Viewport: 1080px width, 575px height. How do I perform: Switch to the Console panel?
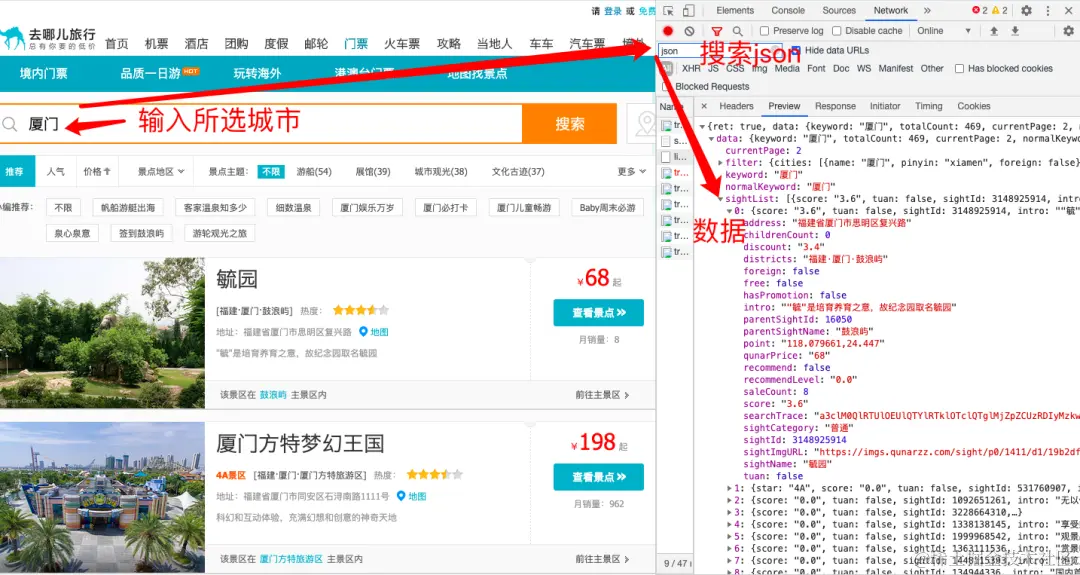point(788,10)
